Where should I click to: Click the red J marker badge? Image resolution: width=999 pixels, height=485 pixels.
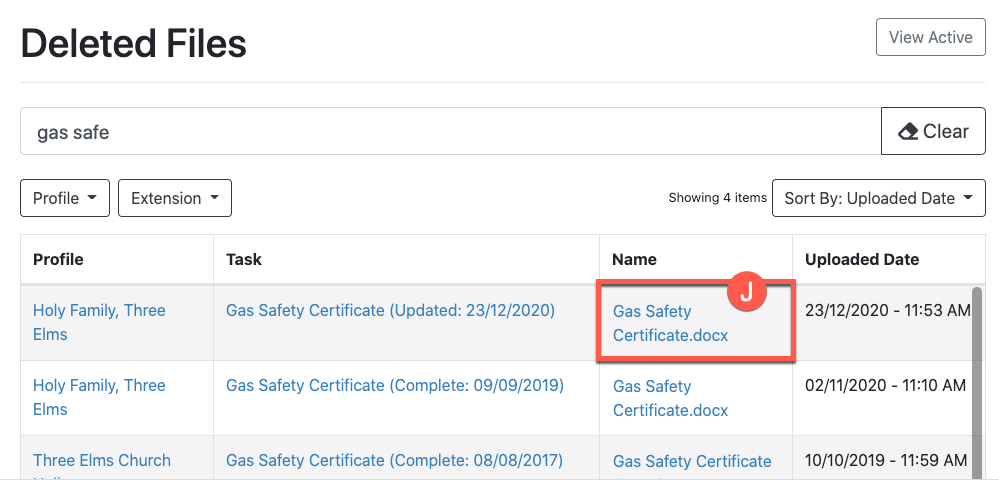[746, 294]
